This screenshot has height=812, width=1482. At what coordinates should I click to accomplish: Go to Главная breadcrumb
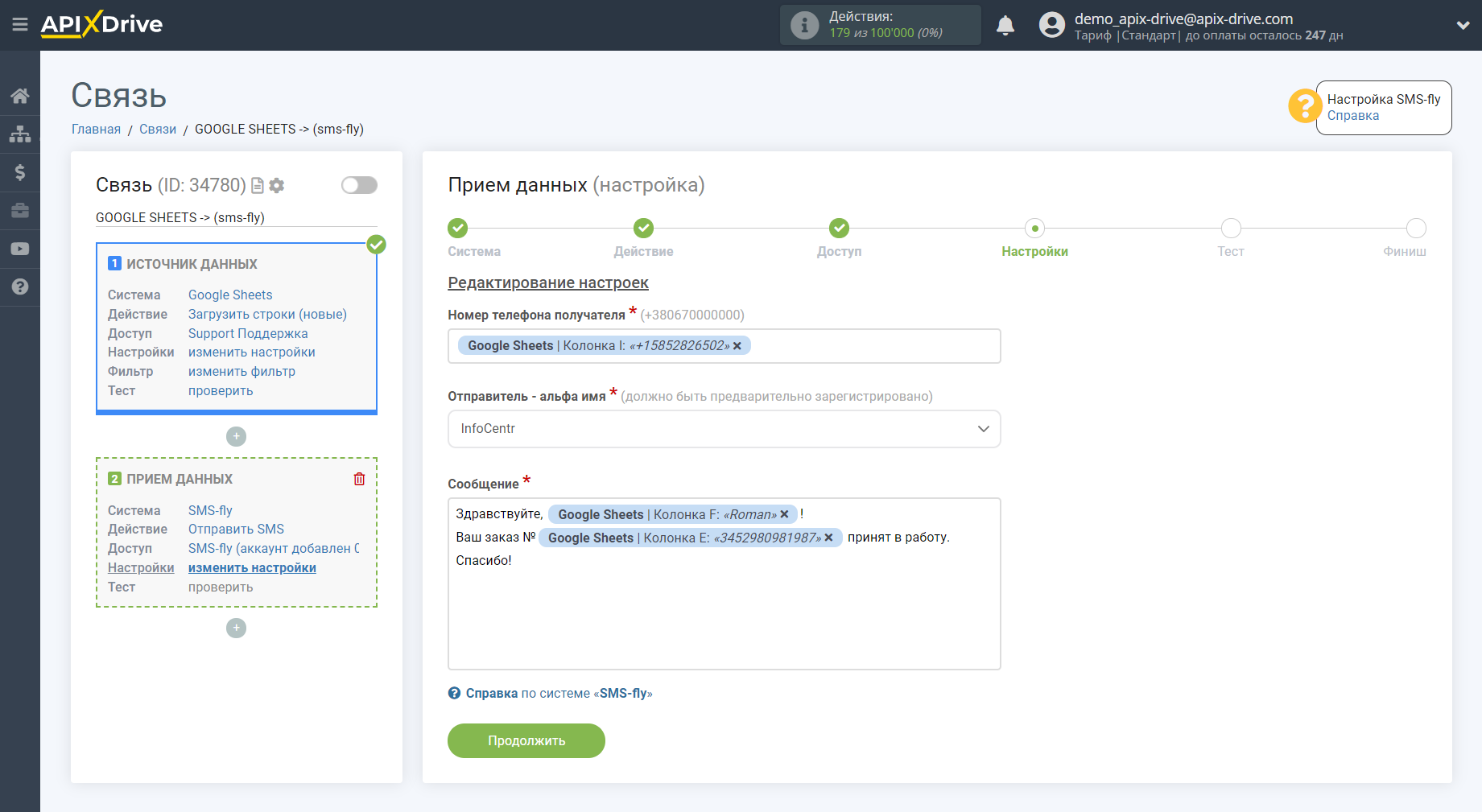click(96, 129)
